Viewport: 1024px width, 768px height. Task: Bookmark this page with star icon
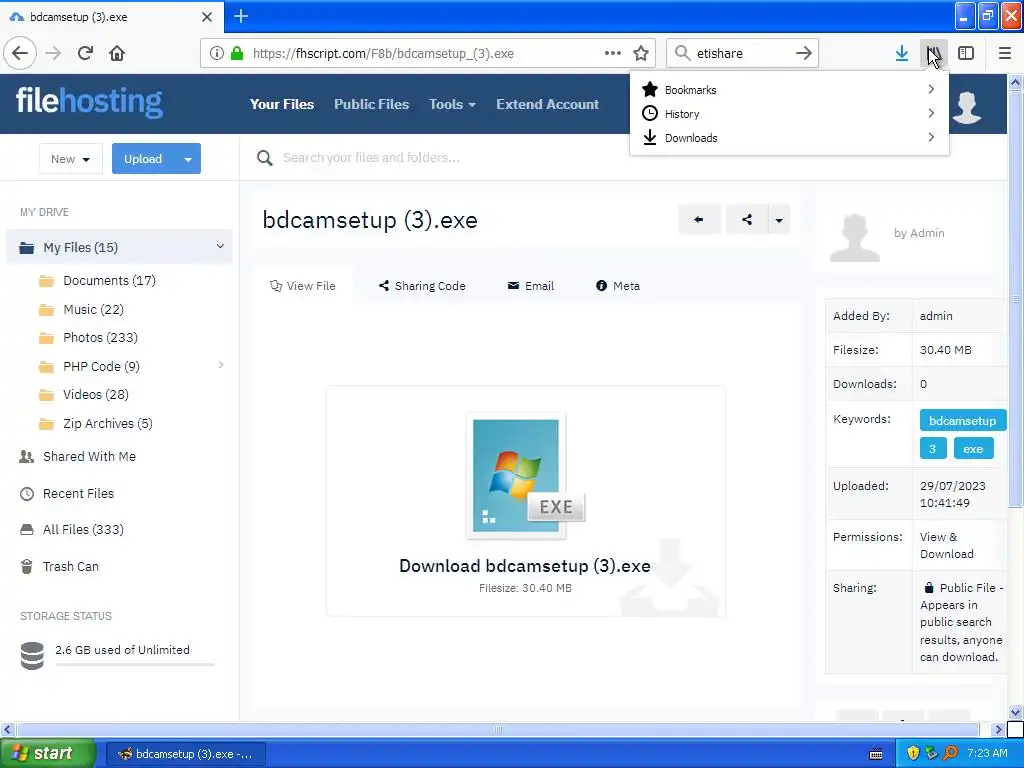pyautogui.click(x=641, y=53)
